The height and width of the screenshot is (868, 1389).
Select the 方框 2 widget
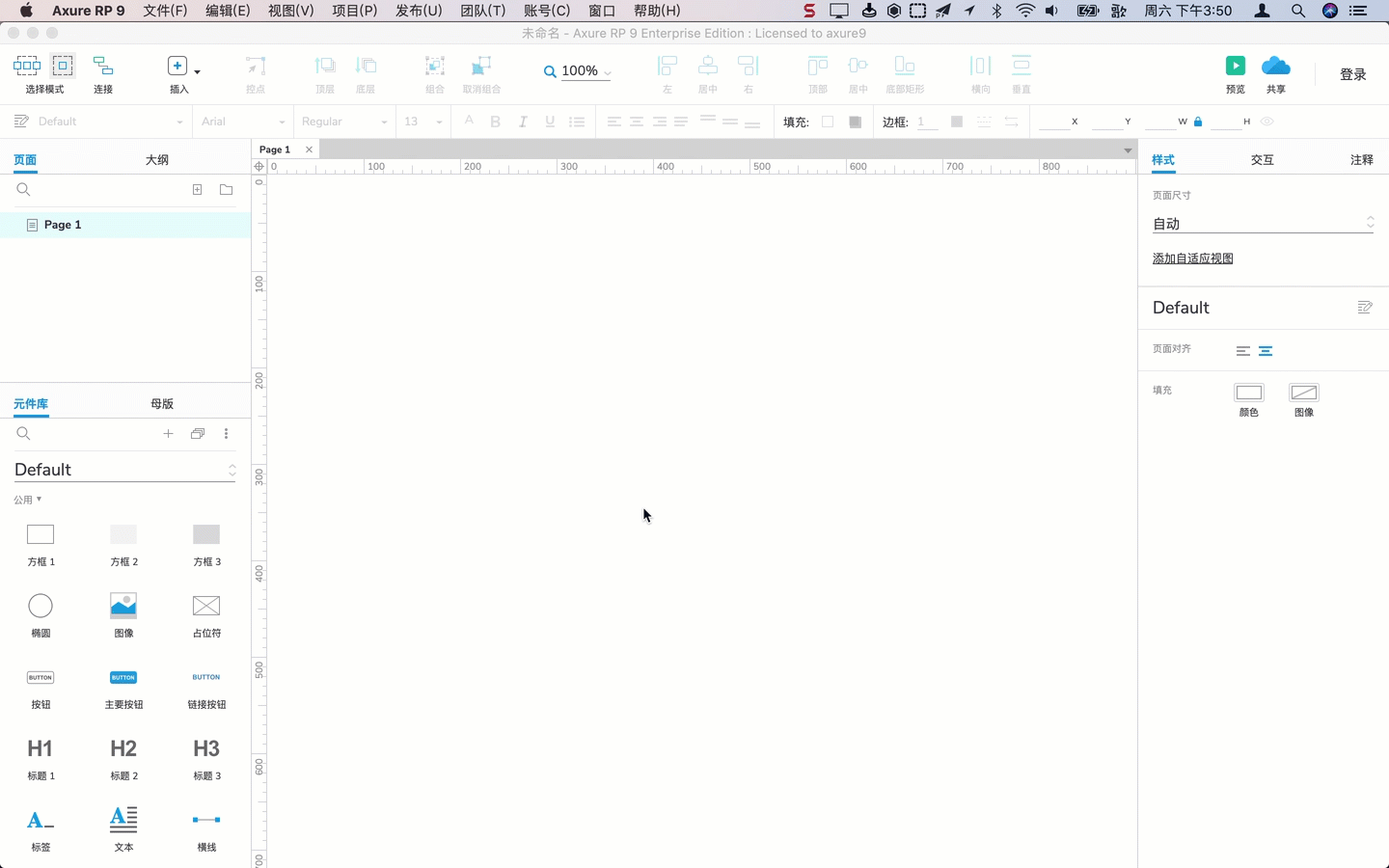point(123,545)
